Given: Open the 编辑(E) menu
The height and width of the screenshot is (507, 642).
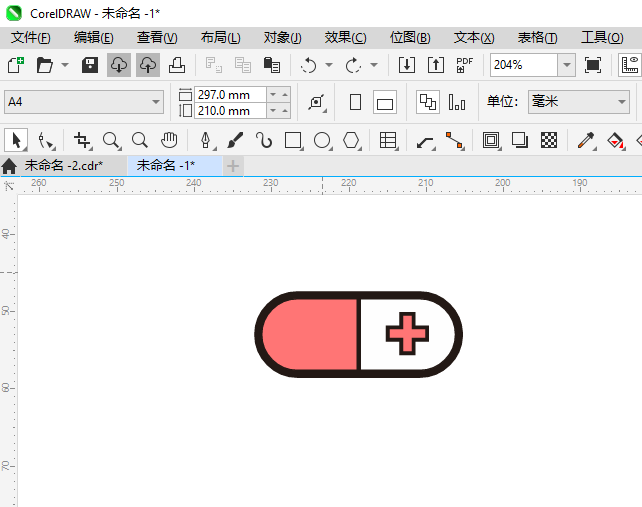Looking at the screenshot, I should (94, 38).
